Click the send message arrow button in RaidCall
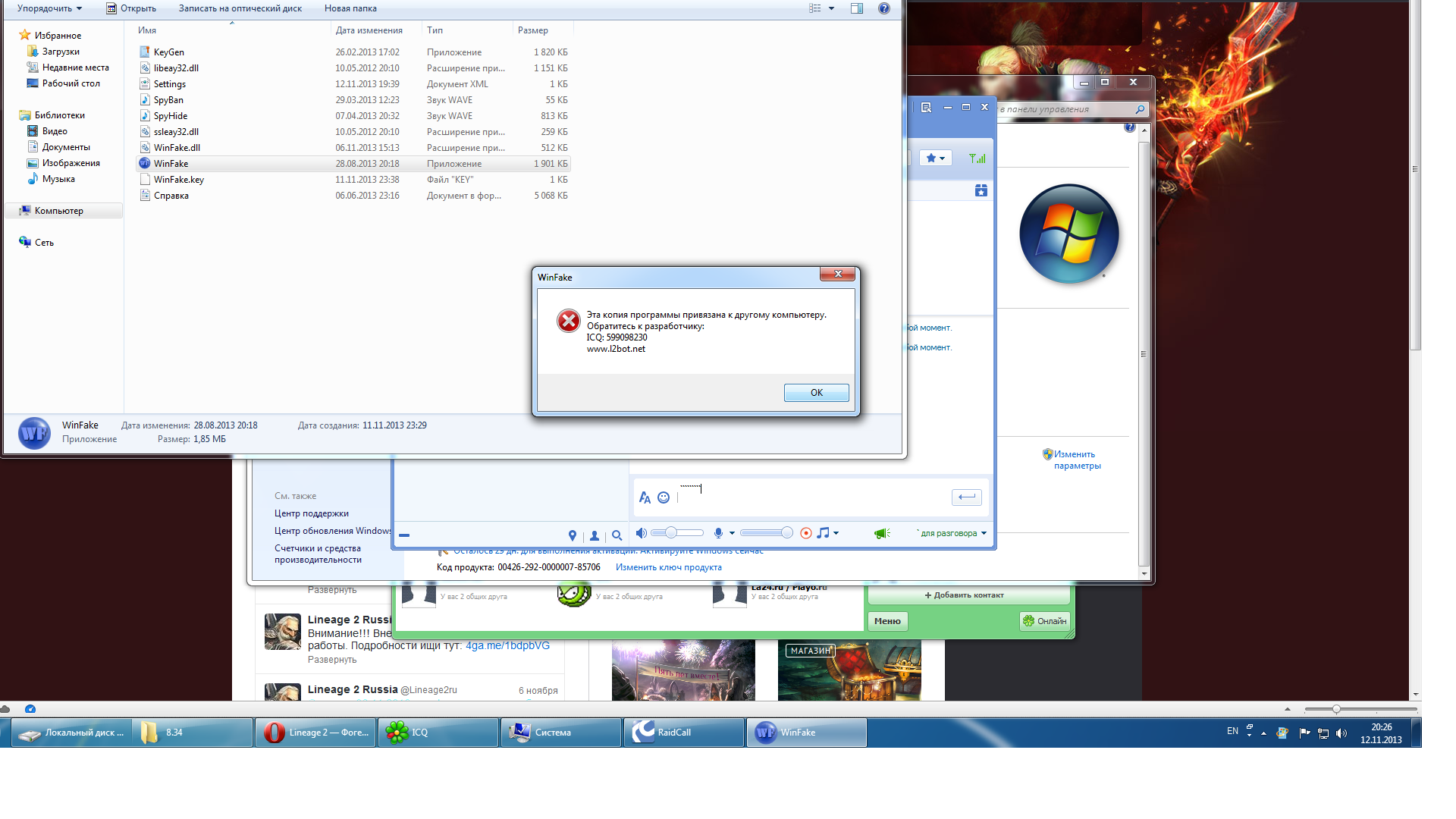The height and width of the screenshot is (819, 1456). tap(966, 497)
